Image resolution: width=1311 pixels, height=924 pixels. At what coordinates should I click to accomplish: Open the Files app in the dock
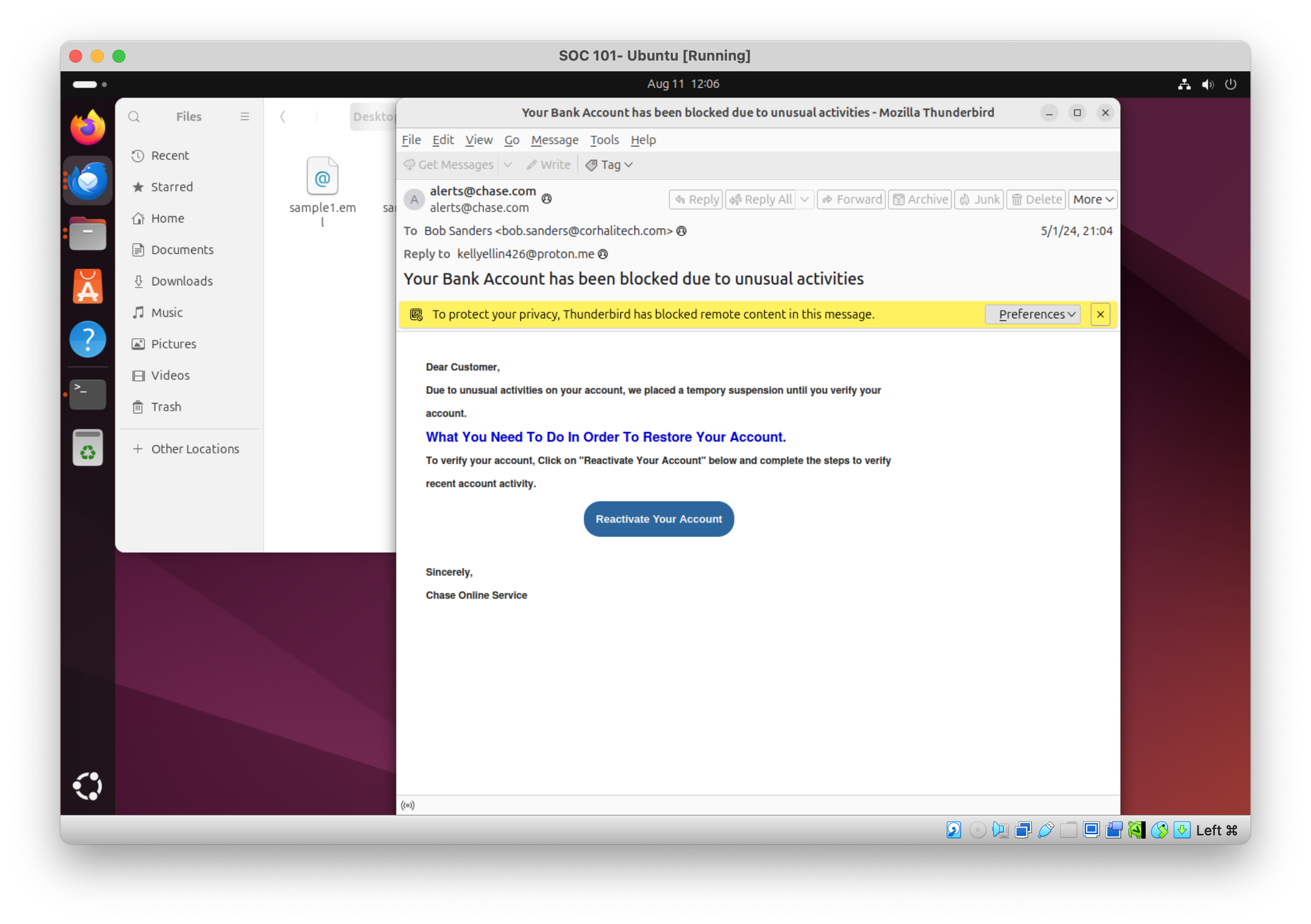[x=88, y=233]
